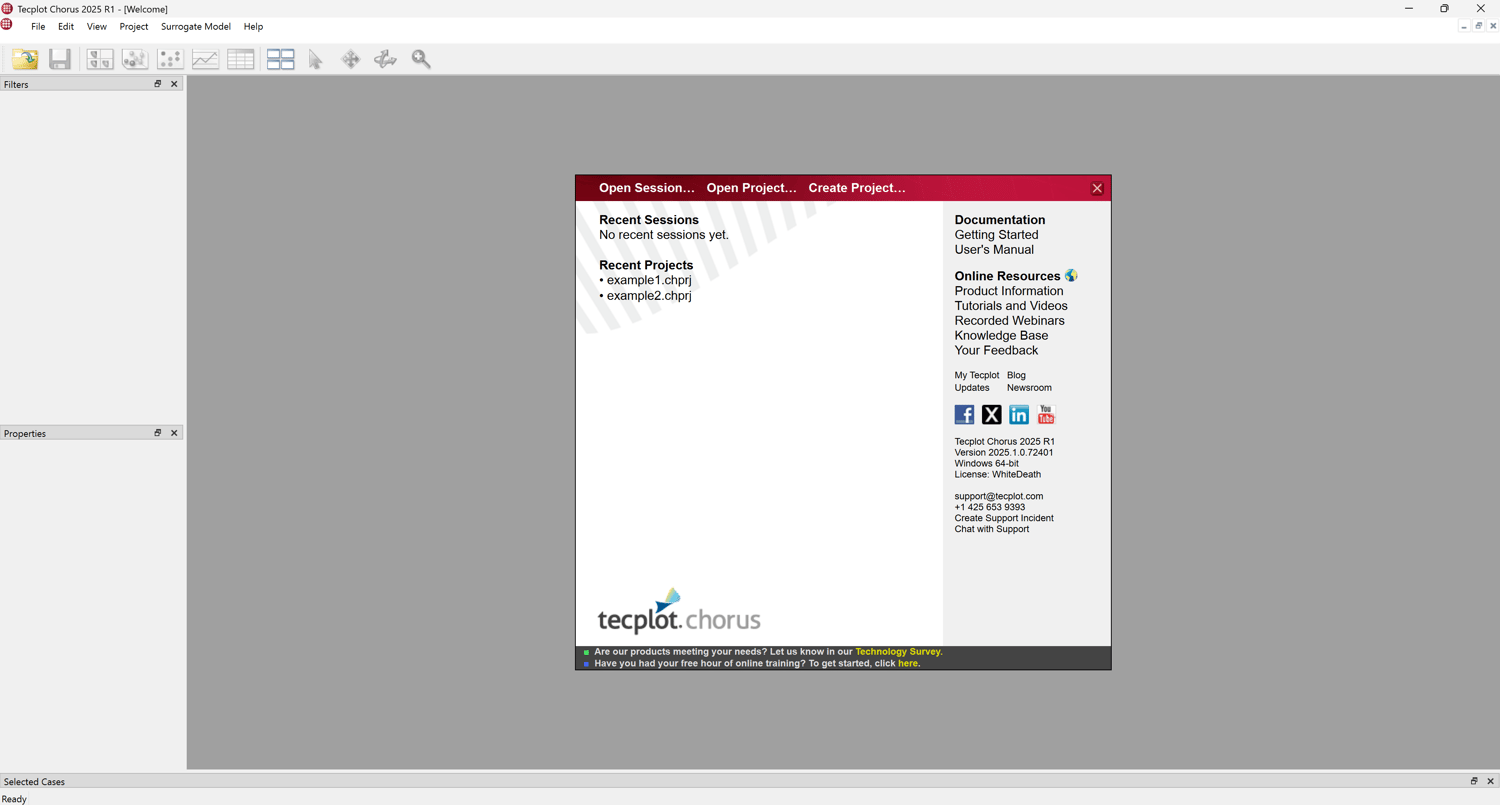Open the Technology Survey link

pyautogui.click(x=898, y=652)
